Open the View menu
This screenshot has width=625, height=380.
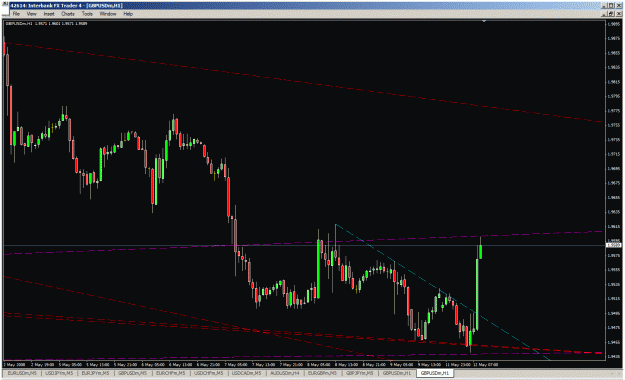[x=31, y=14]
